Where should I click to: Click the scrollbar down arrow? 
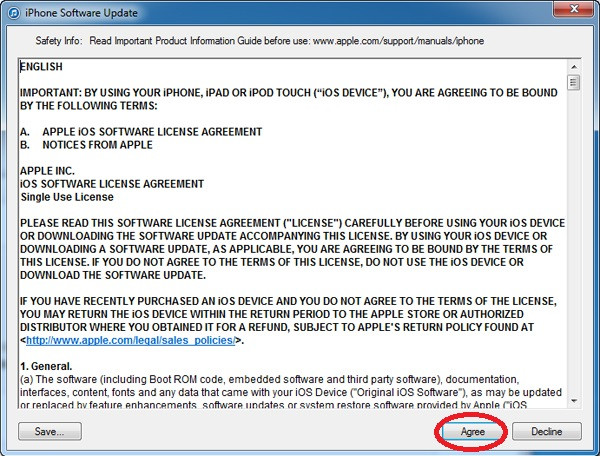click(573, 403)
